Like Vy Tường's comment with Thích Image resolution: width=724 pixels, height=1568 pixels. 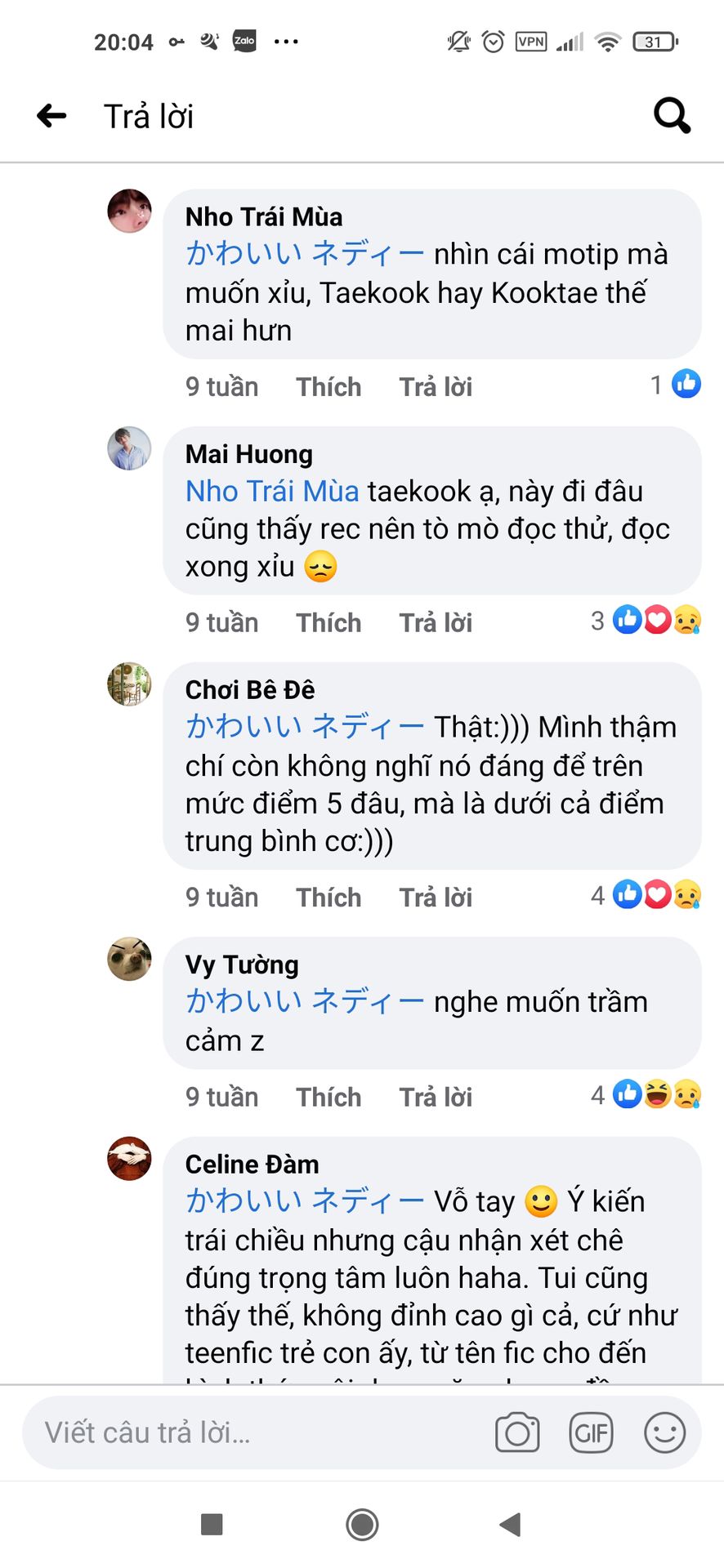328,1097
